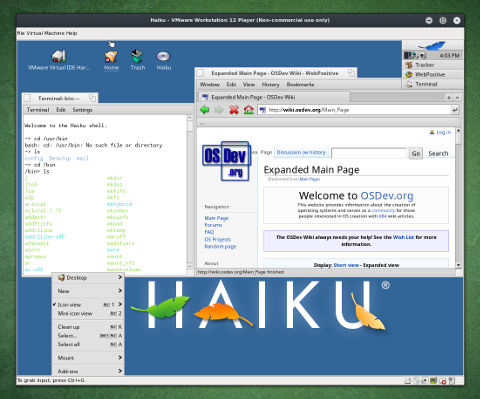Viewport: 480px width, 399px height.
Task: Click the wiki search input field
Action: (x=369, y=153)
